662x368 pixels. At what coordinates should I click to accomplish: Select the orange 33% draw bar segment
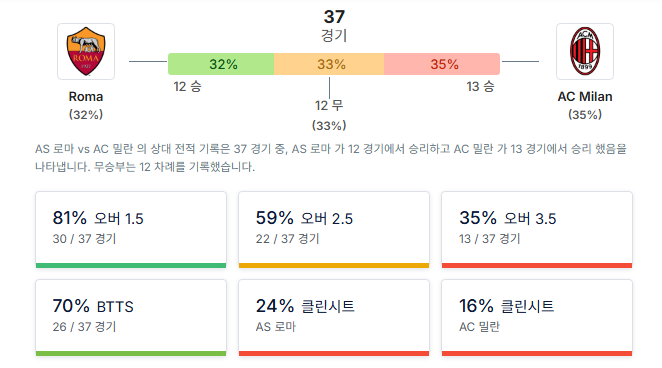coord(329,64)
